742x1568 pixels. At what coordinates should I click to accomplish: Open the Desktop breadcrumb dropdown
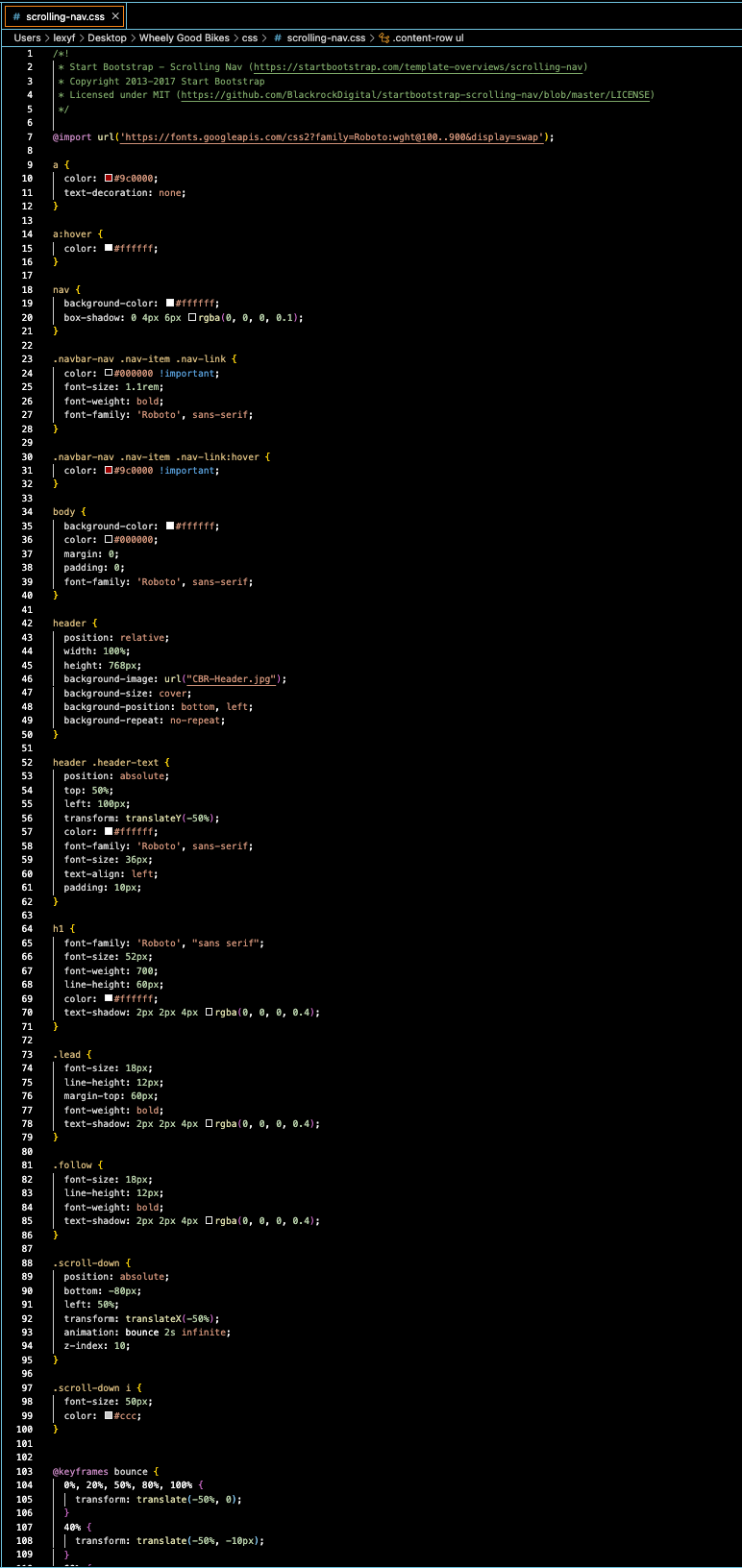click(x=107, y=38)
